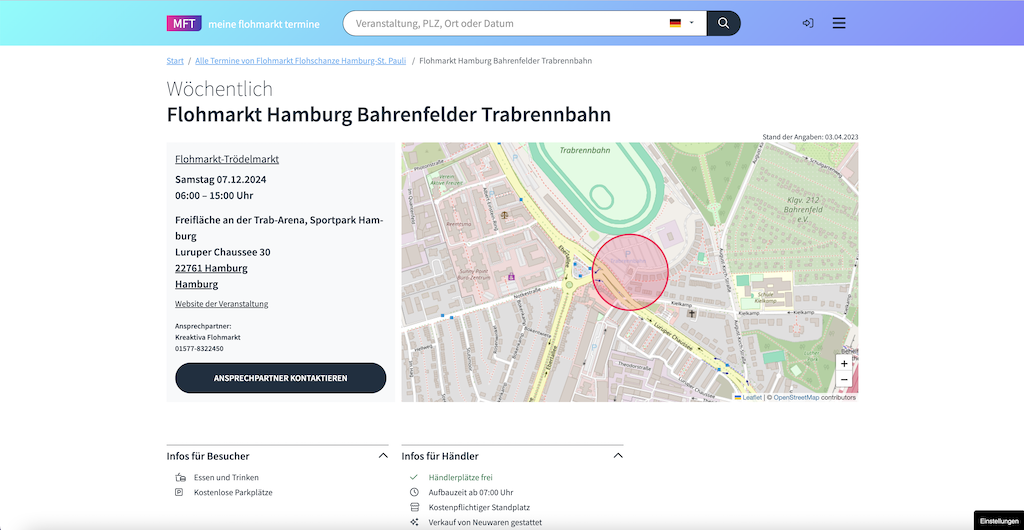Collapse the Infos für Händler section
The width and height of the screenshot is (1024, 530).
[x=618, y=456]
